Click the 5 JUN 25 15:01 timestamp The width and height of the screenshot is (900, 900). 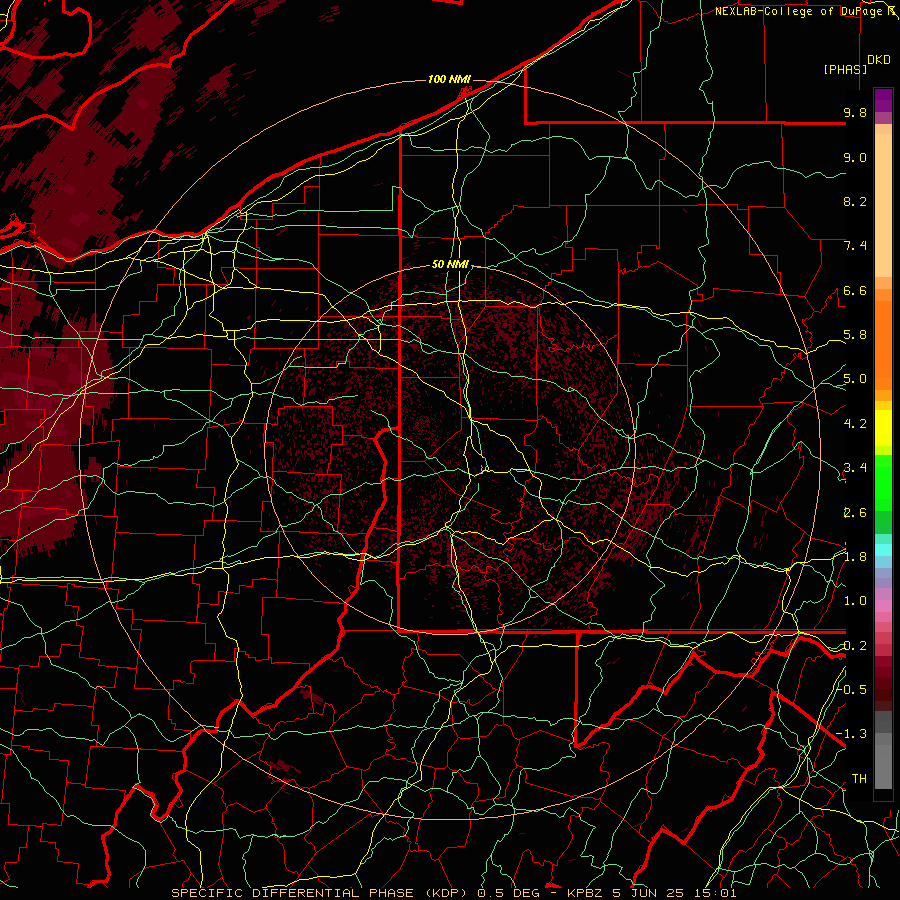coord(674,893)
